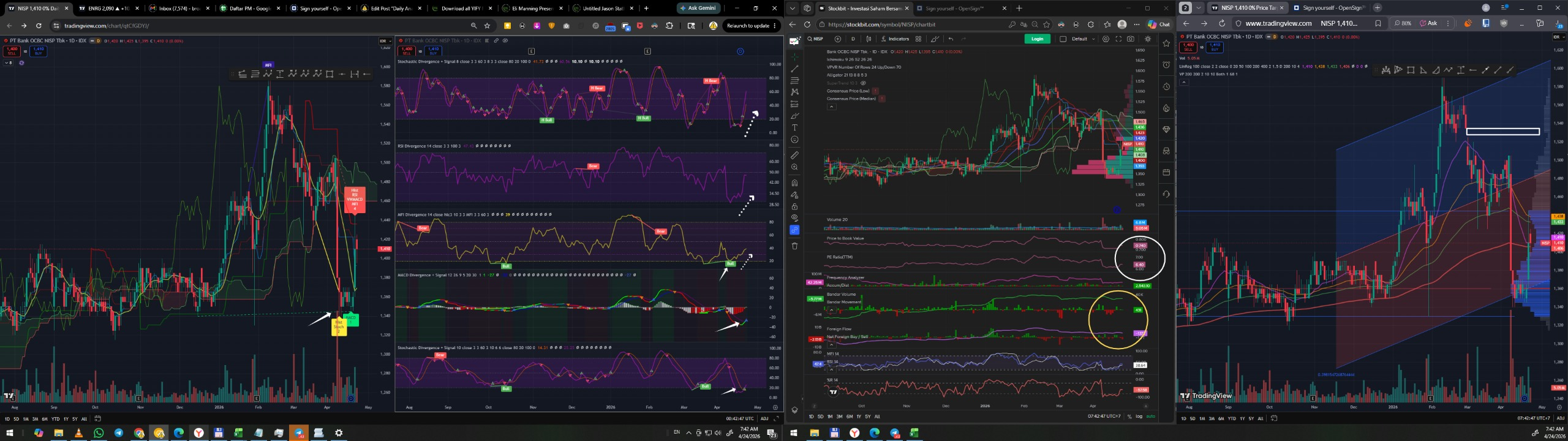Open the IDR currency dropdown on left chart

coord(385,41)
